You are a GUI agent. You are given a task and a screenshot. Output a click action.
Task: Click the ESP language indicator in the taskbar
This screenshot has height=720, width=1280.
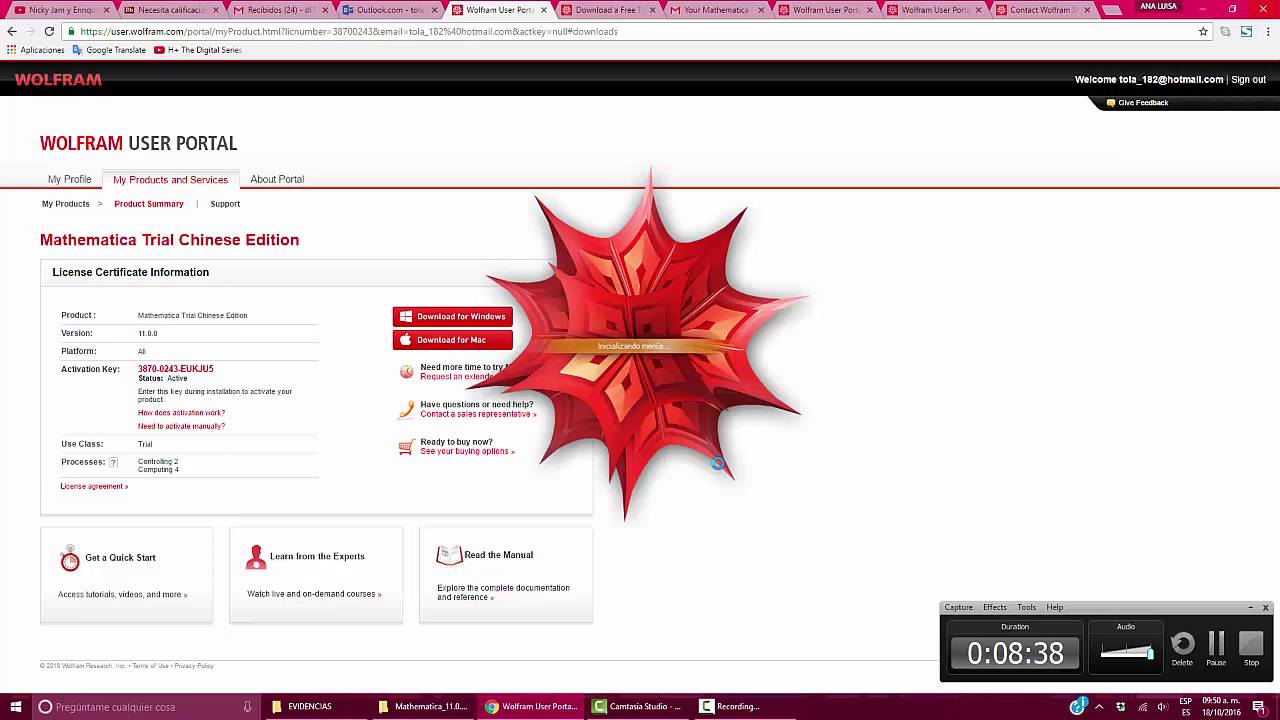[1186, 707]
